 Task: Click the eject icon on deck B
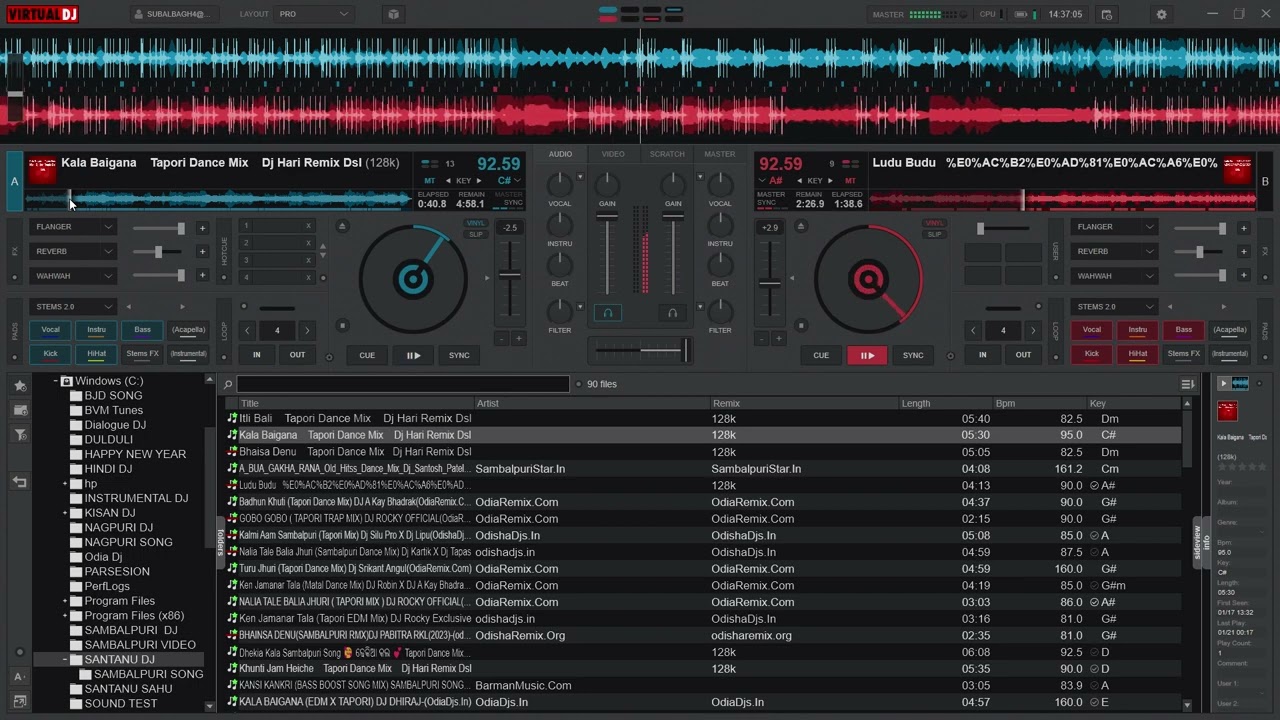pos(799,226)
